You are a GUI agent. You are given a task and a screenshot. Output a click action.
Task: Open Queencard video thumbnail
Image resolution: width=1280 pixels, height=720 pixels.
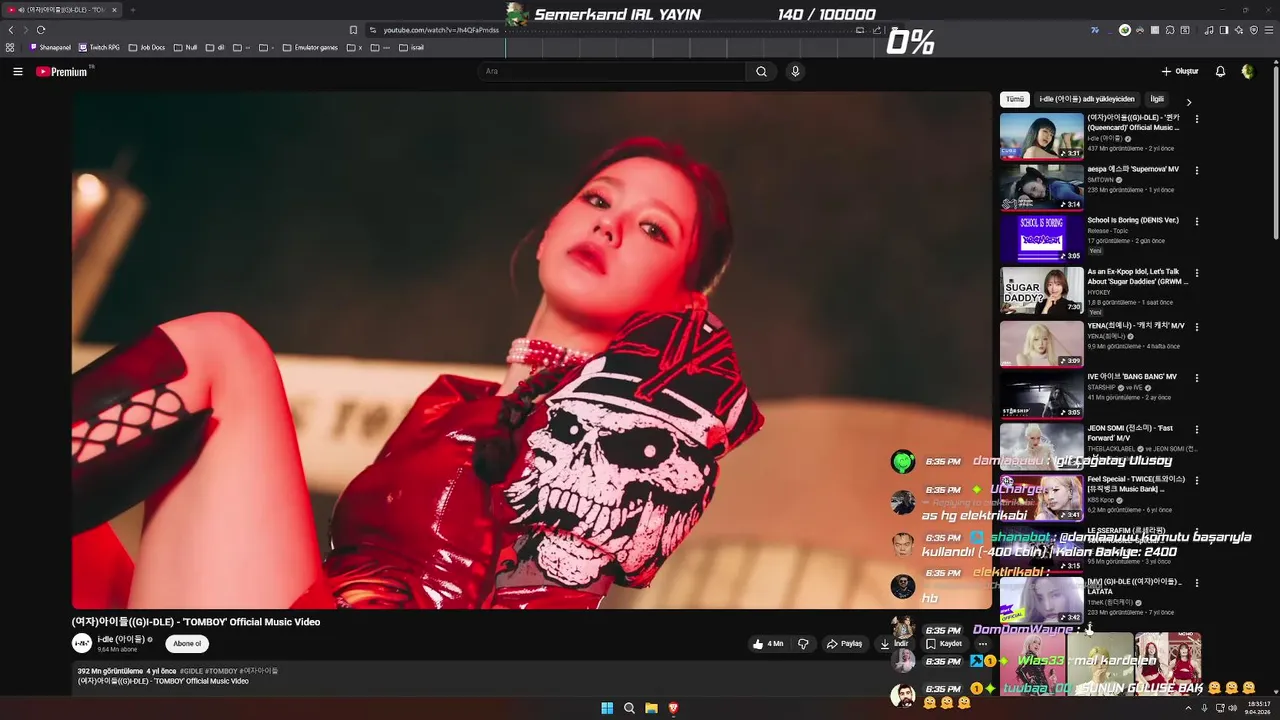[x=1041, y=136]
